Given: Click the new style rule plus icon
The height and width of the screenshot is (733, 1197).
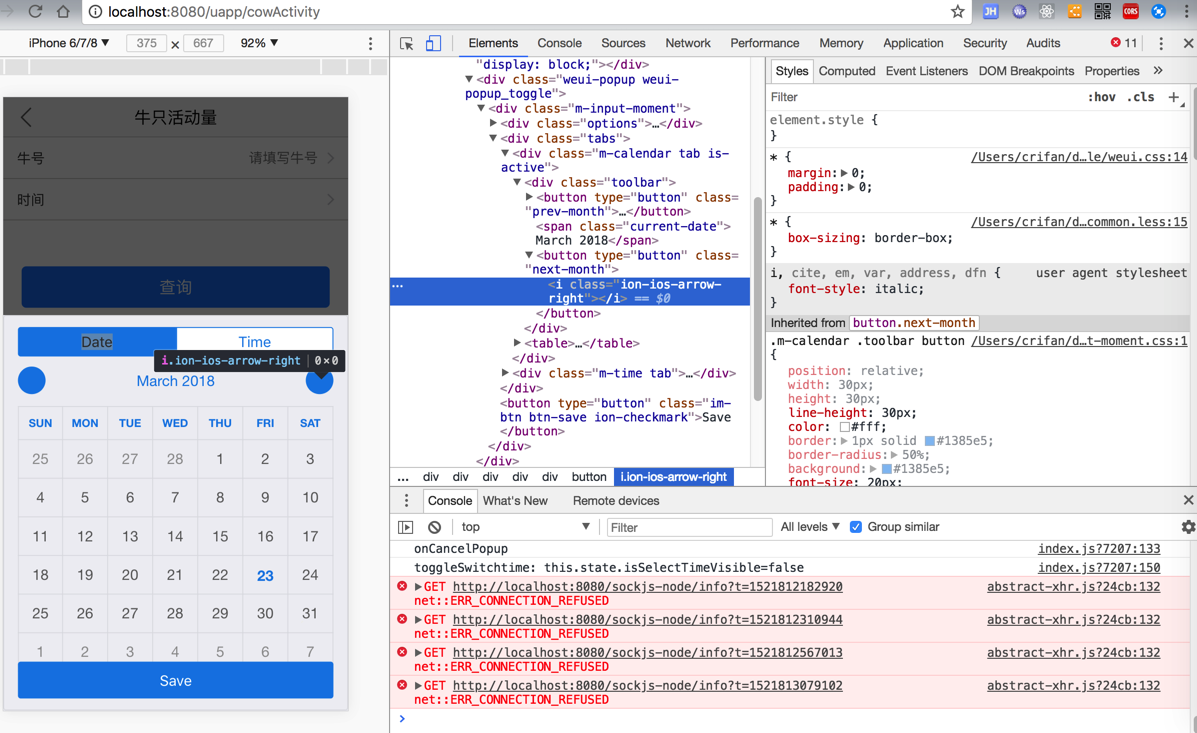Looking at the screenshot, I should pyautogui.click(x=1174, y=98).
